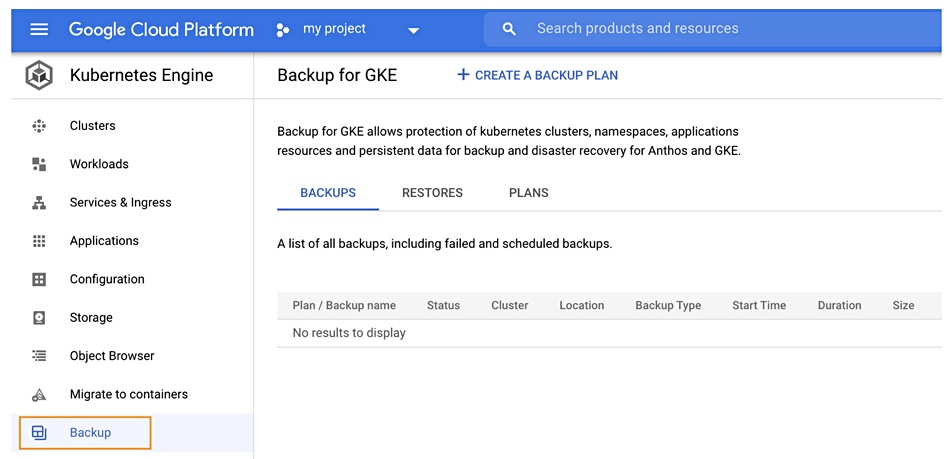Click the Workloads sidebar icon
This screenshot has width=950, height=459.
coord(39,164)
